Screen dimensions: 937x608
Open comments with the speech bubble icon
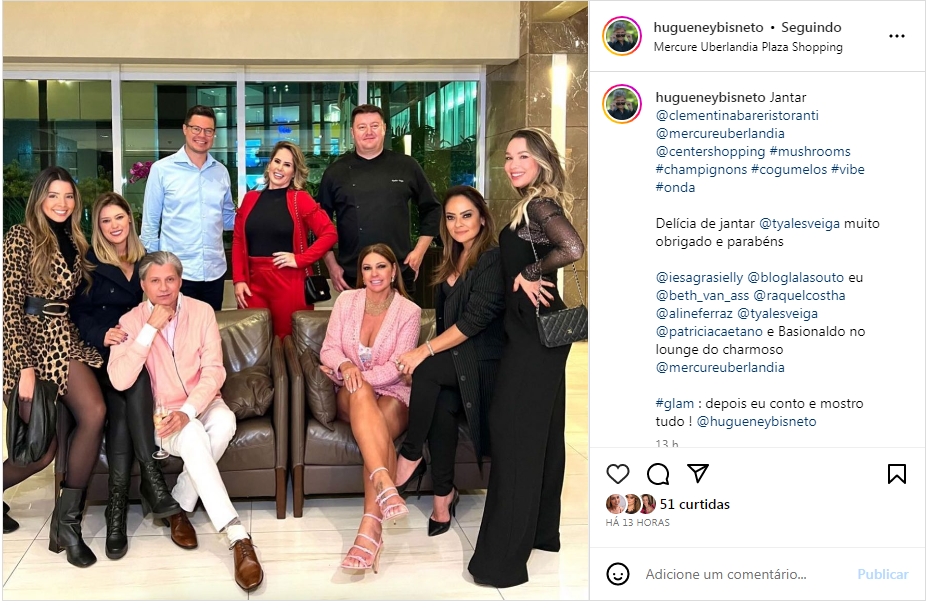pos(657,474)
